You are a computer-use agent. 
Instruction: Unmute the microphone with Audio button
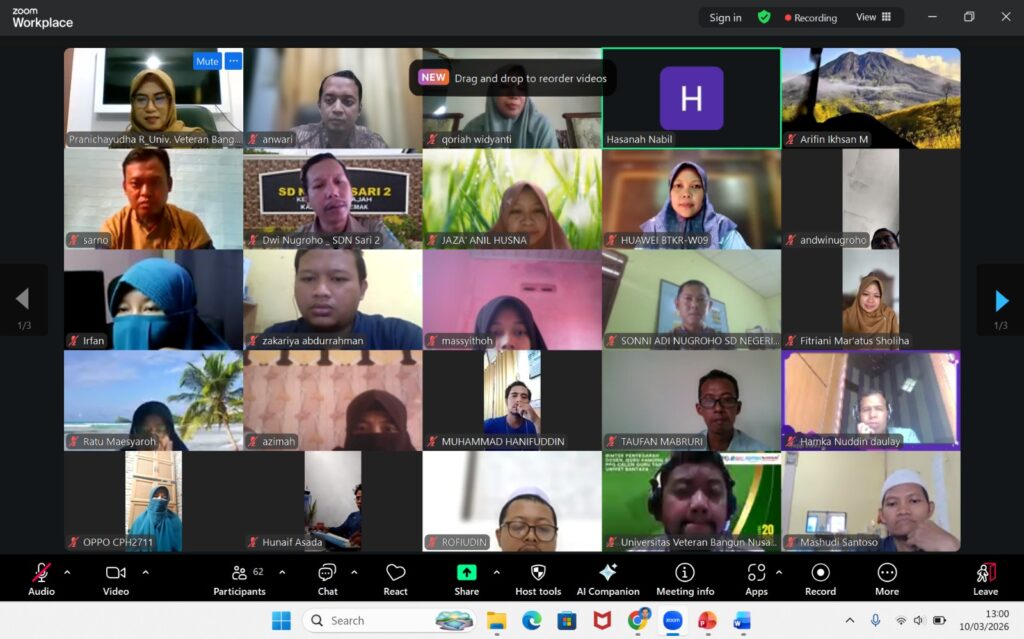pos(41,578)
